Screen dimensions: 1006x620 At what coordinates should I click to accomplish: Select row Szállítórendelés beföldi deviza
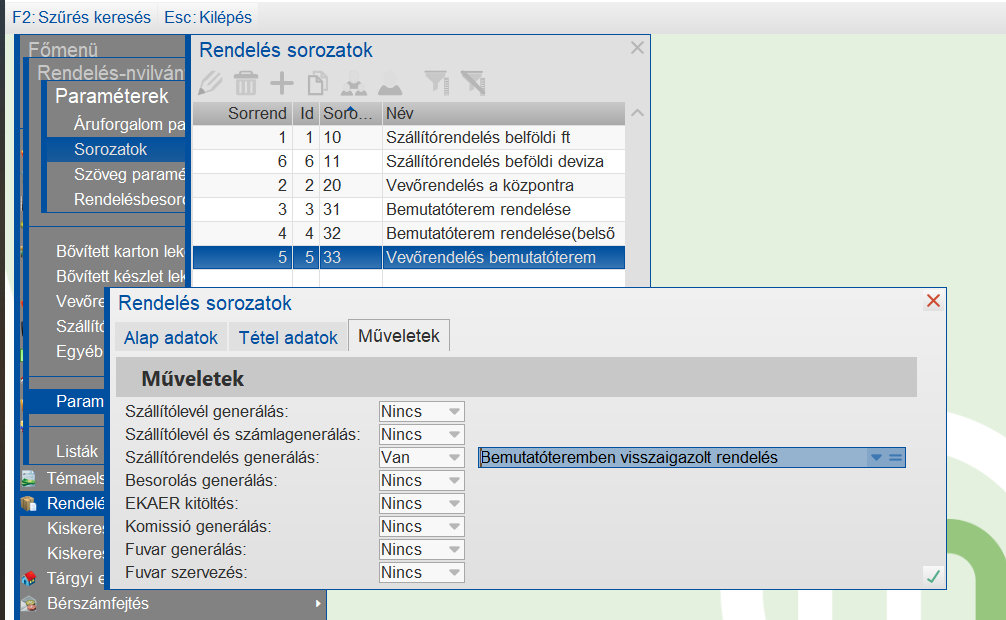(409, 161)
